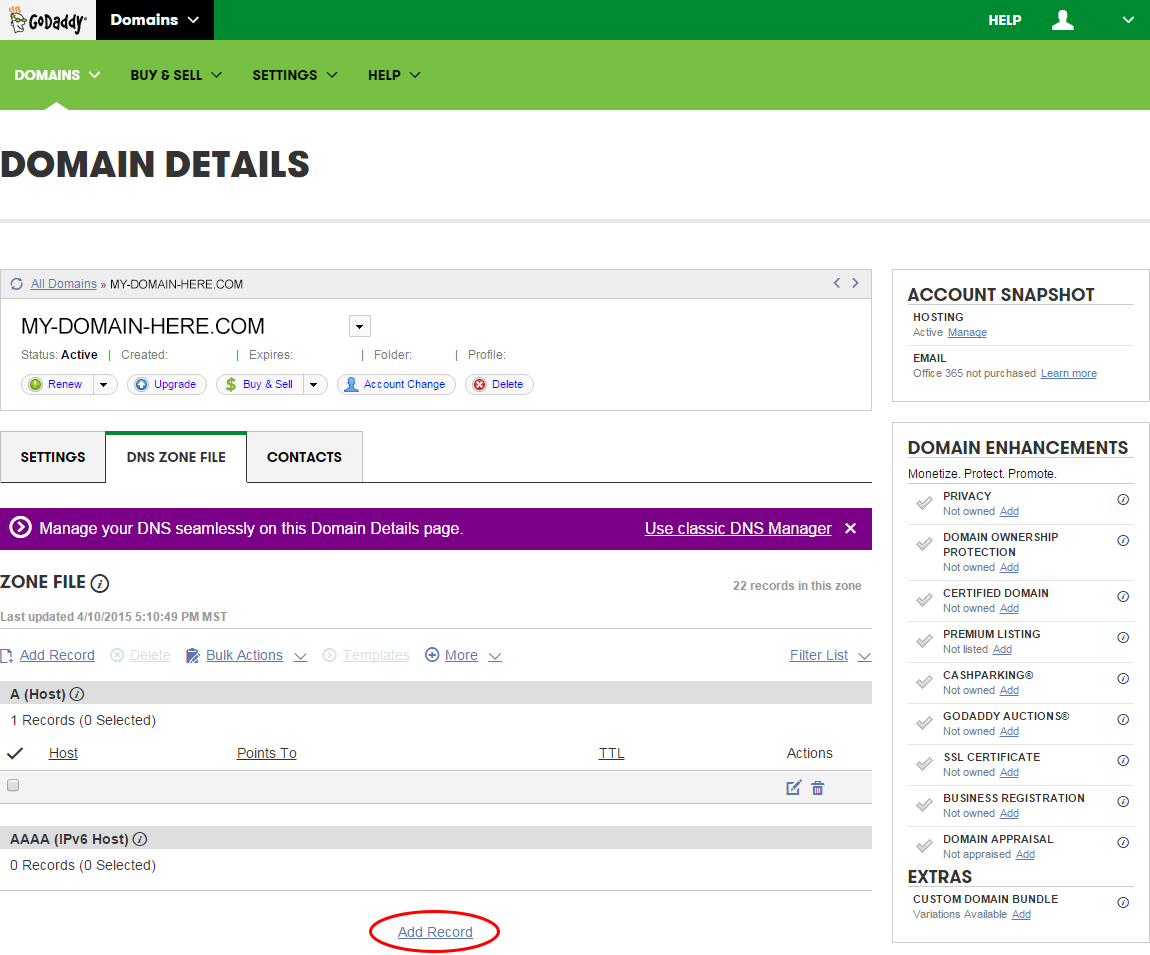The height and width of the screenshot is (955, 1150).
Task: Click the circled Add Record link at bottom
Action: (x=435, y=932)
